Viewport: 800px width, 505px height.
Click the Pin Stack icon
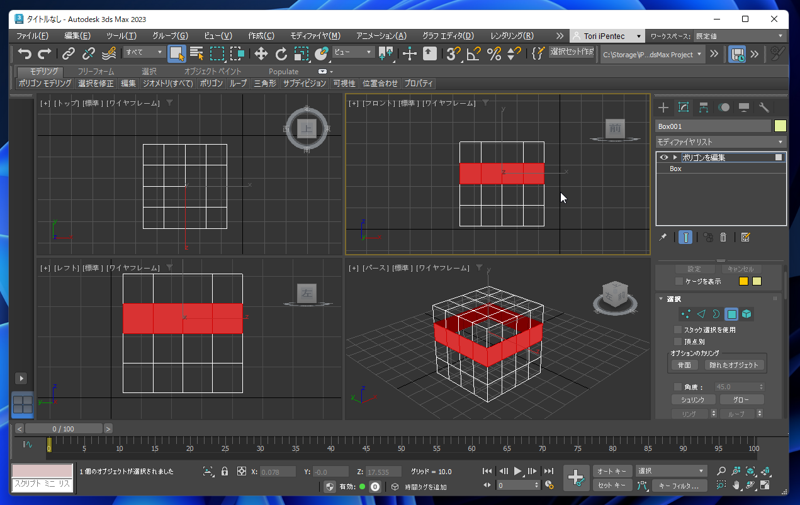click(663, 237)
